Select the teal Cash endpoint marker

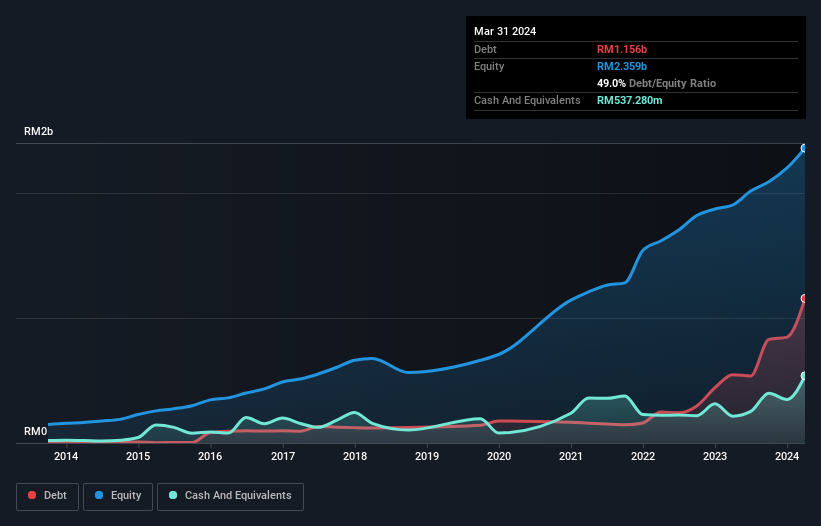coord(803,376)
